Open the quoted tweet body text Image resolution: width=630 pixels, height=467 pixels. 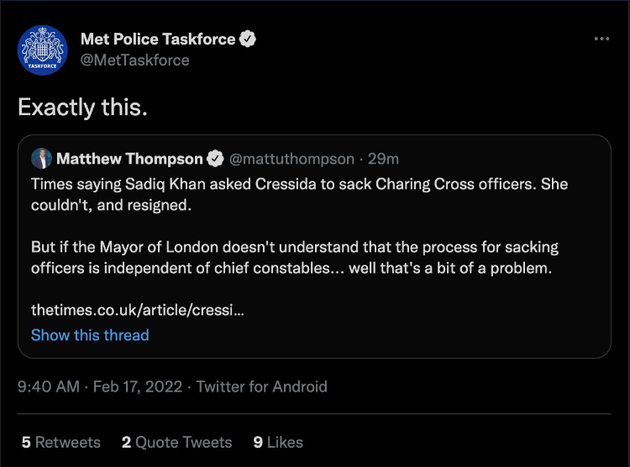pyautogui.click(x=299, y=226)
